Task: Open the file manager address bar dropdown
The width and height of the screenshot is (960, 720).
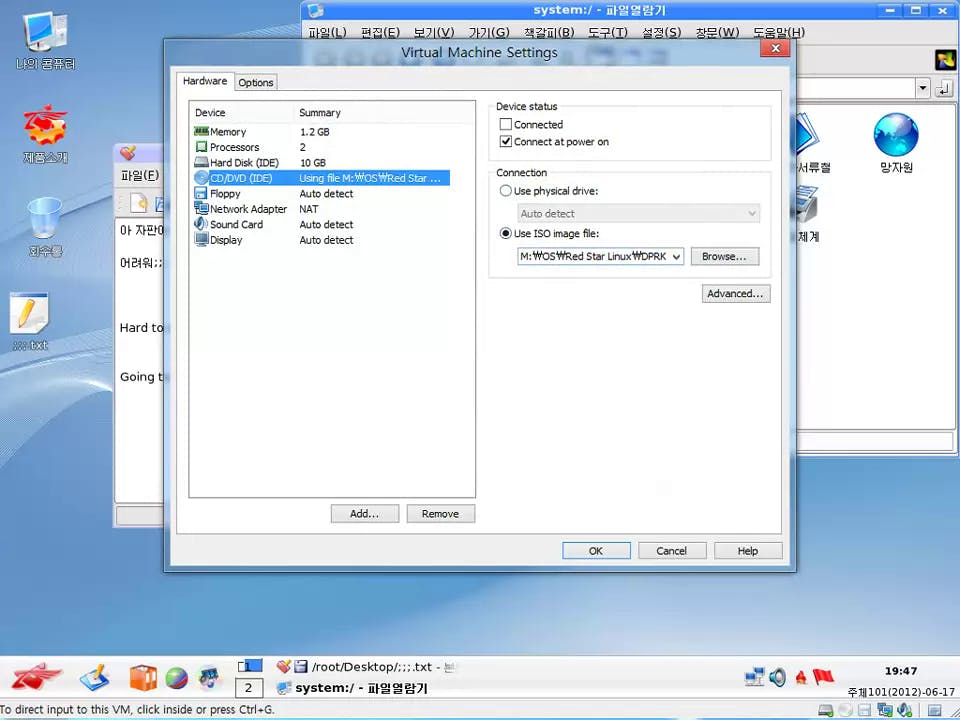Action: click(x=922, y=89)
